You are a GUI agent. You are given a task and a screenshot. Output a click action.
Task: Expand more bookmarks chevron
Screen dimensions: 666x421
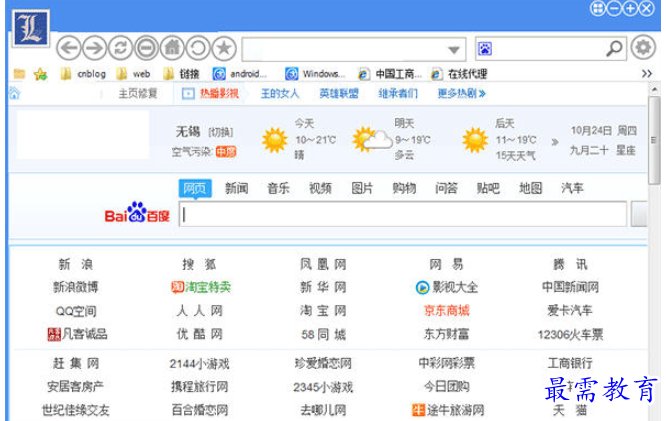tap(646, 74)
